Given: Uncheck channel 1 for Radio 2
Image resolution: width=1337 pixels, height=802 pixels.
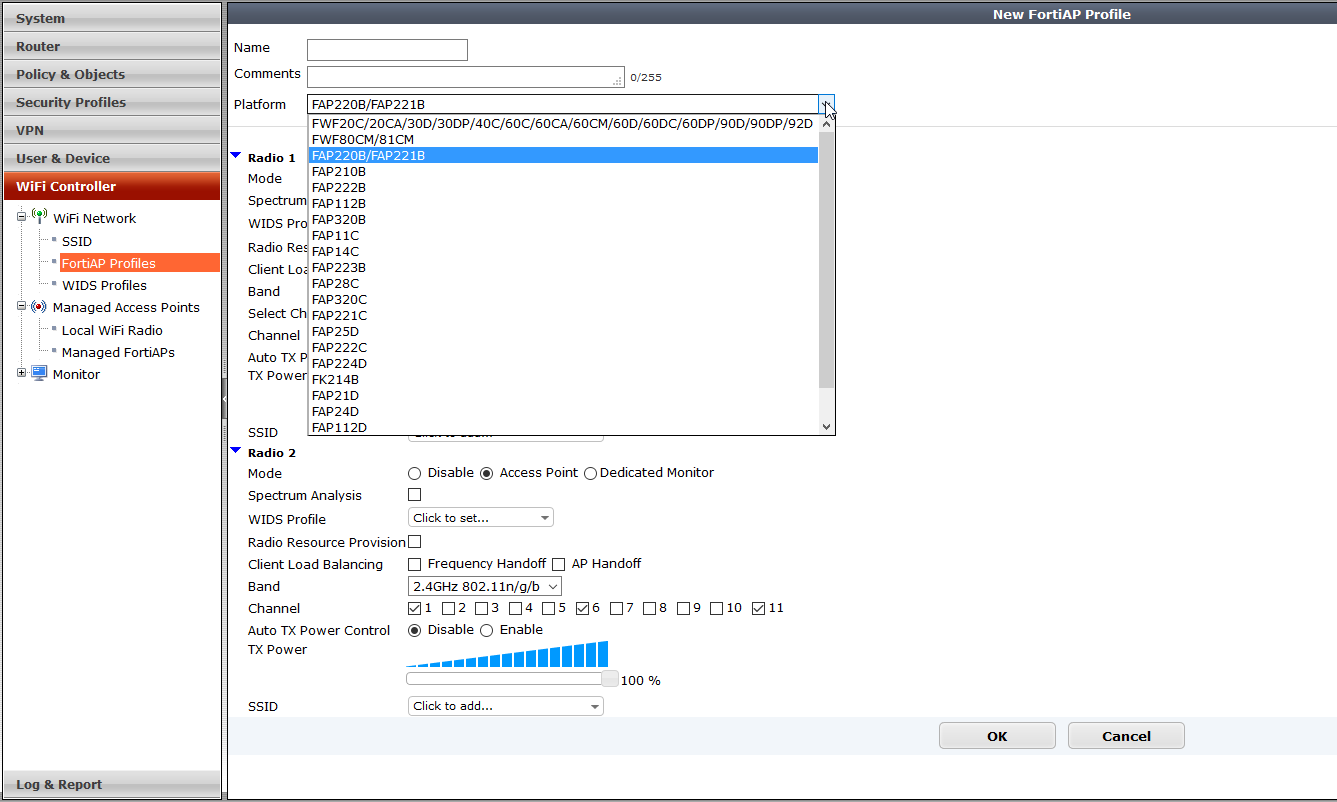Looking at the screenshot, I should pos(415,608).
